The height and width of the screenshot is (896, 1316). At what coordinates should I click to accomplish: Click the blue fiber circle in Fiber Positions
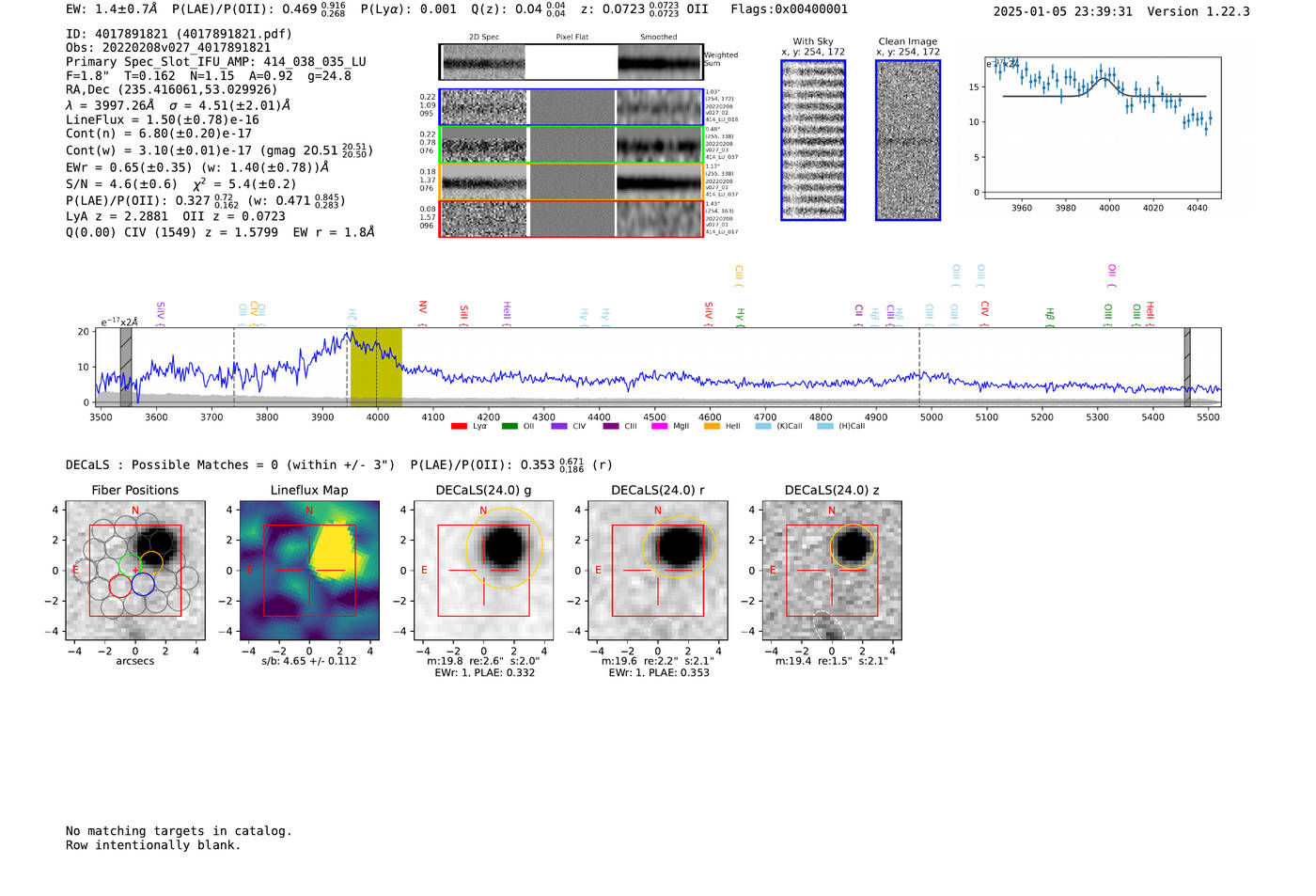coord(143,585)
